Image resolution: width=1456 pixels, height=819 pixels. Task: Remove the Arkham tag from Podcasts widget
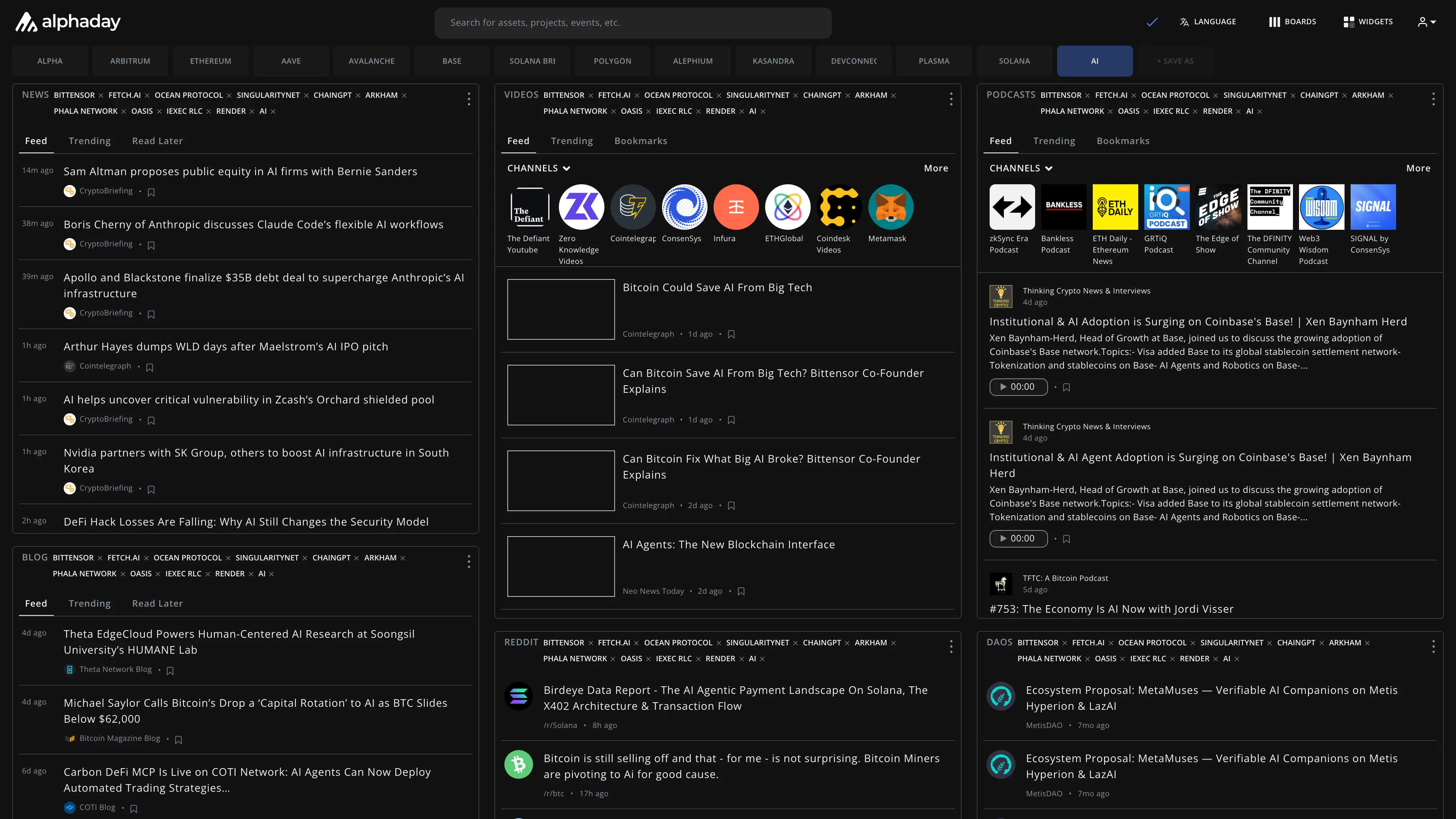[1390, 96]
